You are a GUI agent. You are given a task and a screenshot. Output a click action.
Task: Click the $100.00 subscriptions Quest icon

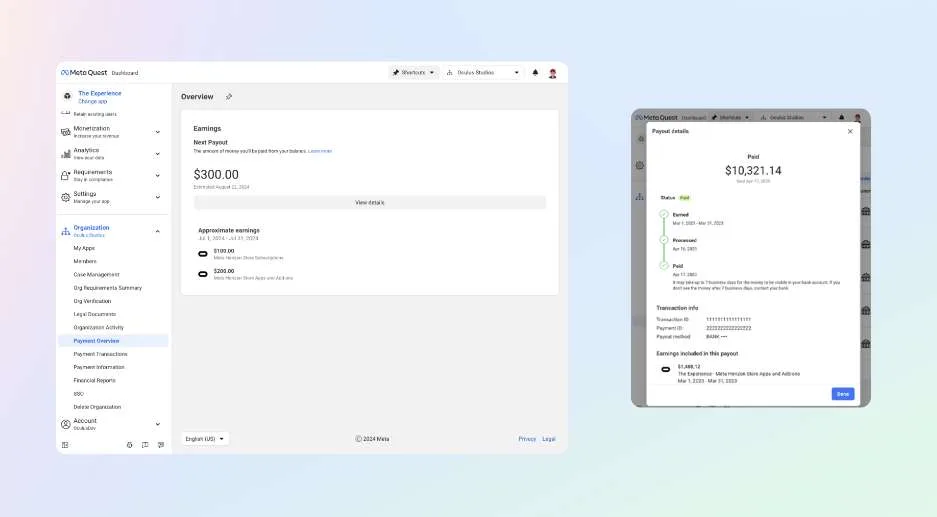tap(203, 254)
